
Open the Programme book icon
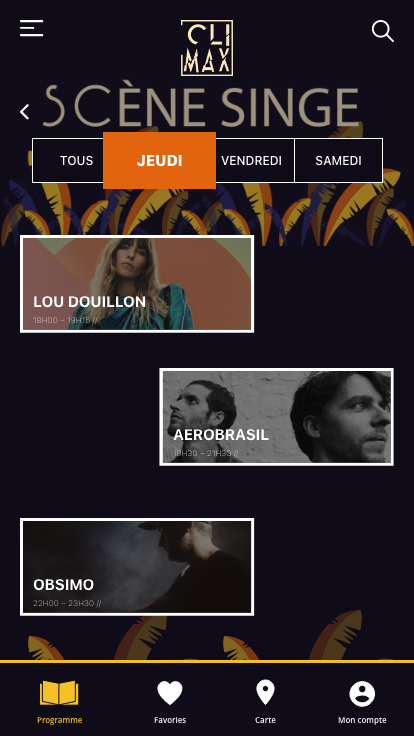click(x=59, y=693)
